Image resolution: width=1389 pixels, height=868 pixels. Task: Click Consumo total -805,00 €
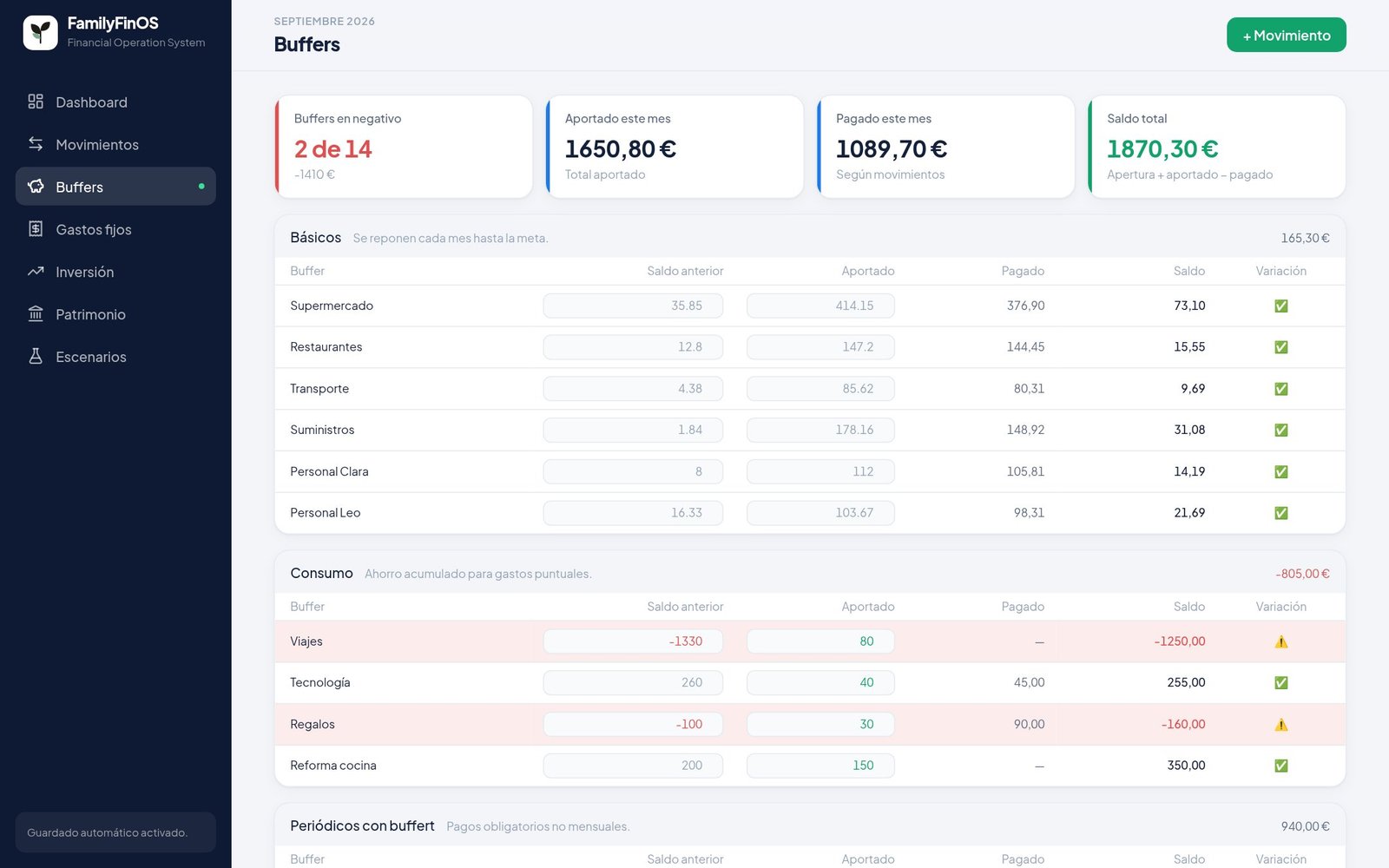pyautogui.click(x=1302, y=574)
